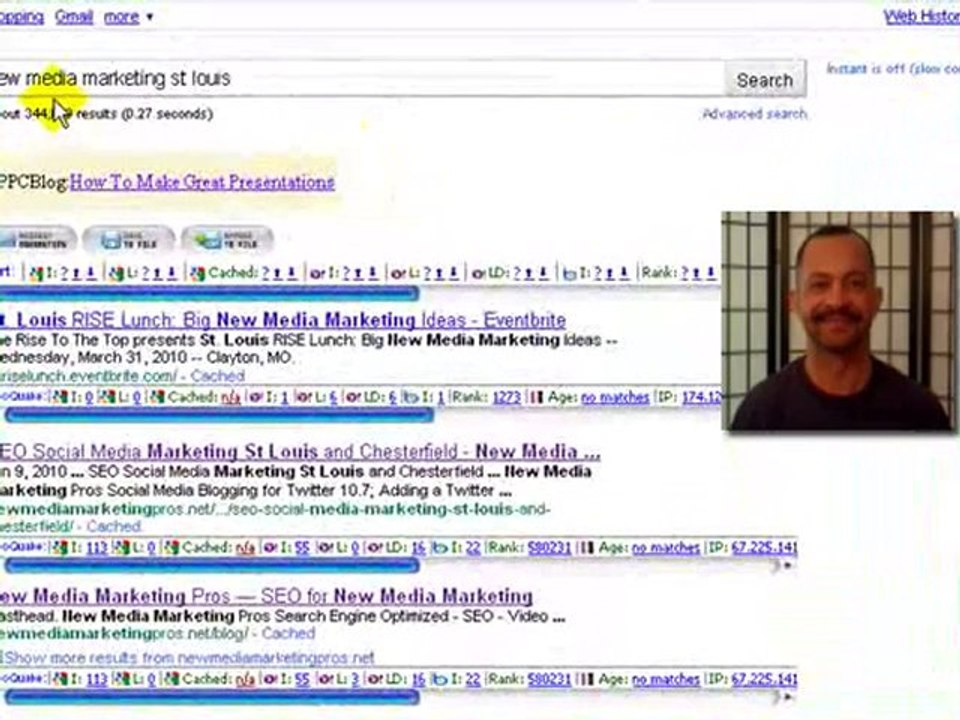
Task: Open How To Make Great Presentations link
Action: pos(202,182)
